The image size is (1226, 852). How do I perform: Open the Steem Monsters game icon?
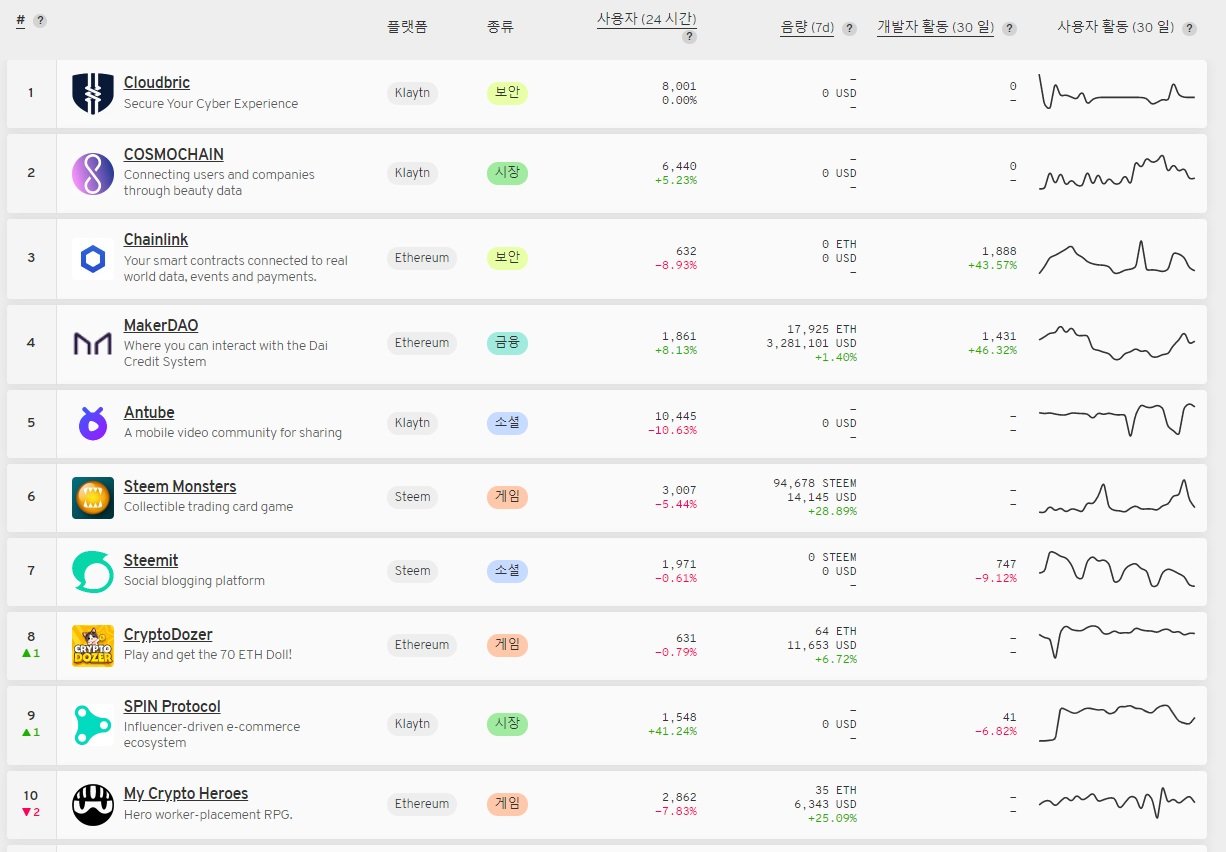[93, 497]
